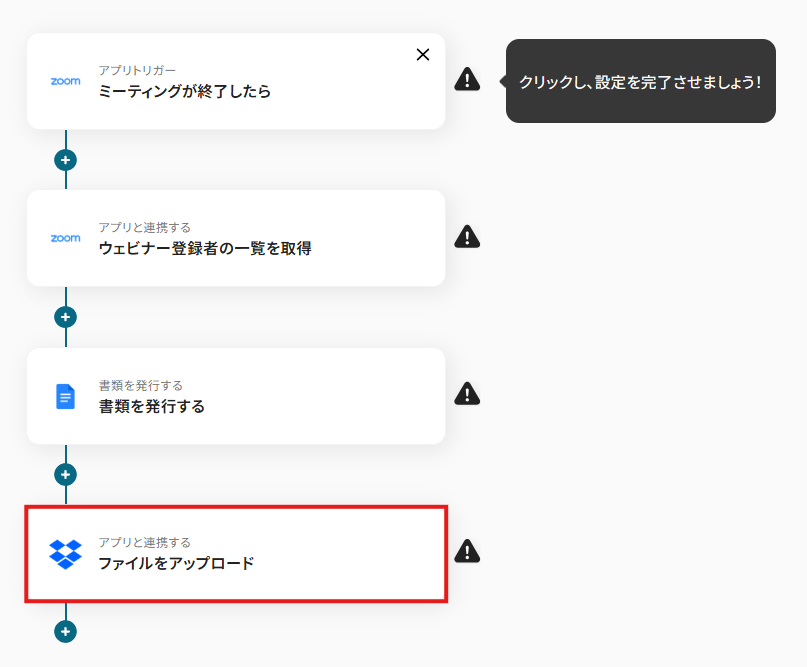
Task: Click アプリと連携する label on the Zoom card
Action: coord(145,227)
